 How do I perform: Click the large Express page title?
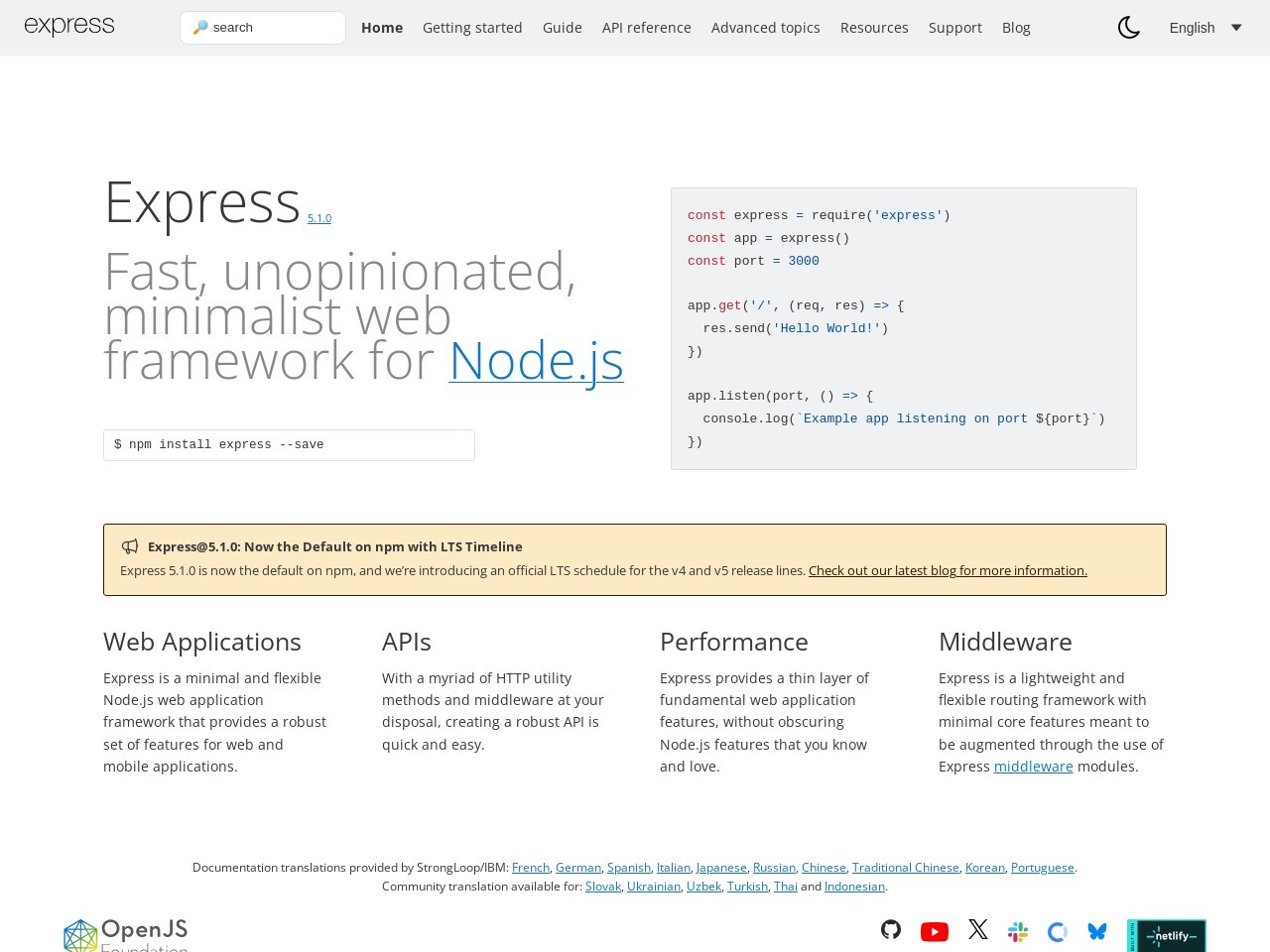click(x=202, y=202)
